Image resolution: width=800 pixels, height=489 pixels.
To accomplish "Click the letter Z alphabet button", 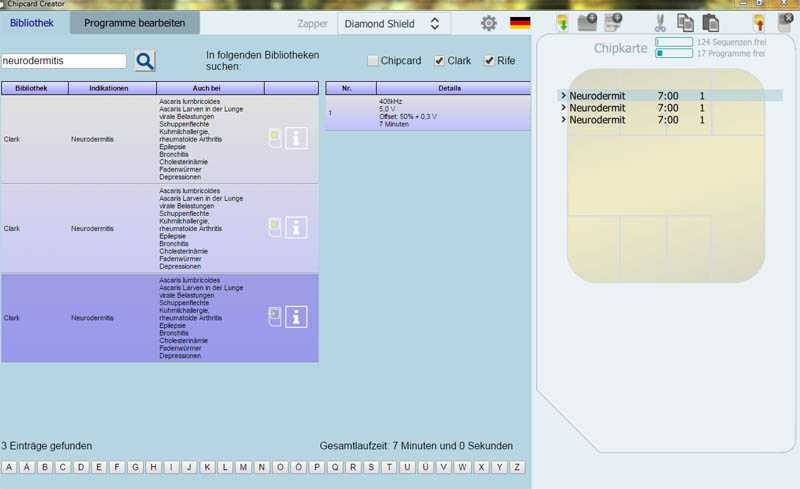I will click(x=517, y=467).
